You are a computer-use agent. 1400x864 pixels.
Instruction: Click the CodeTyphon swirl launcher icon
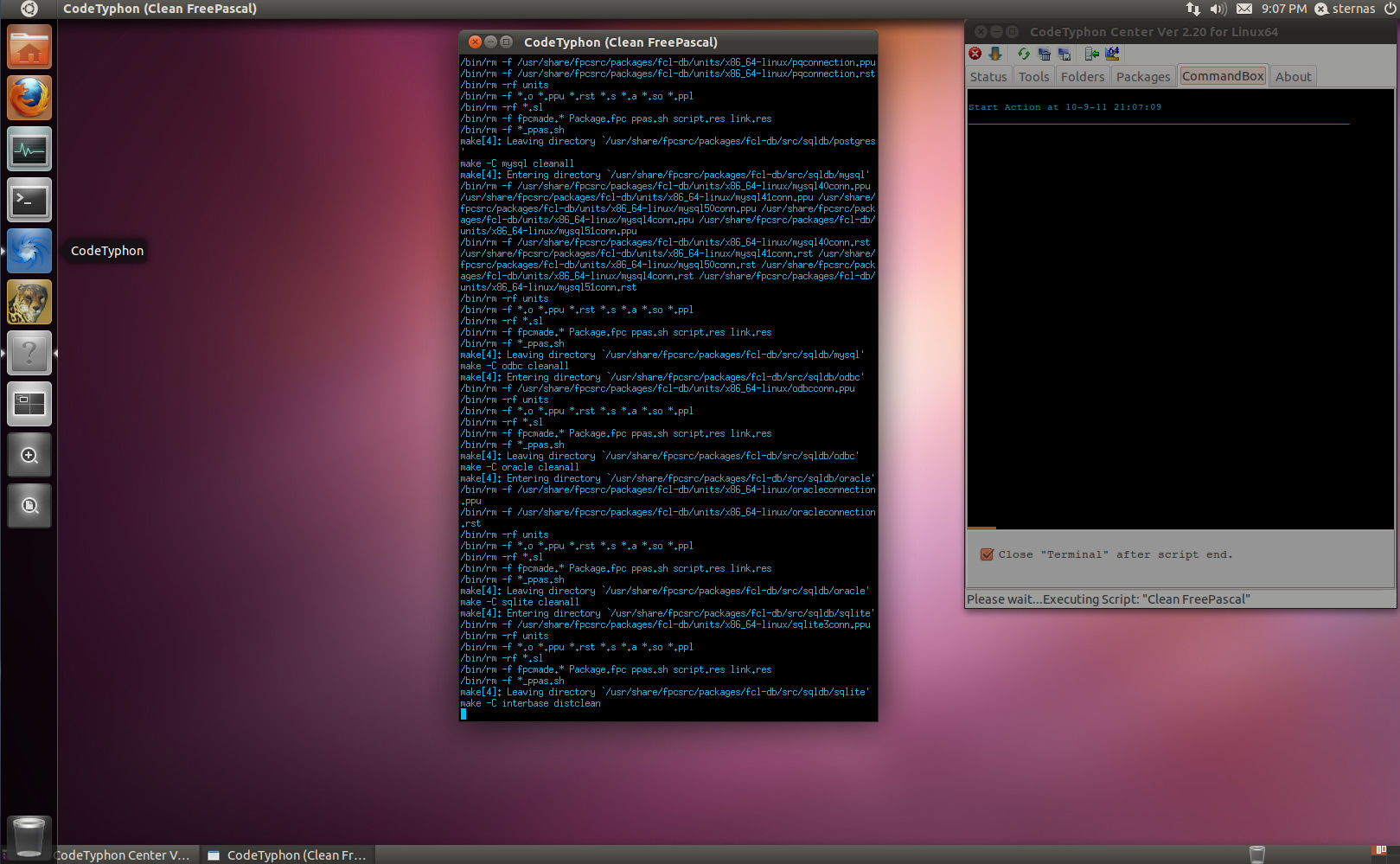[29, 251]
